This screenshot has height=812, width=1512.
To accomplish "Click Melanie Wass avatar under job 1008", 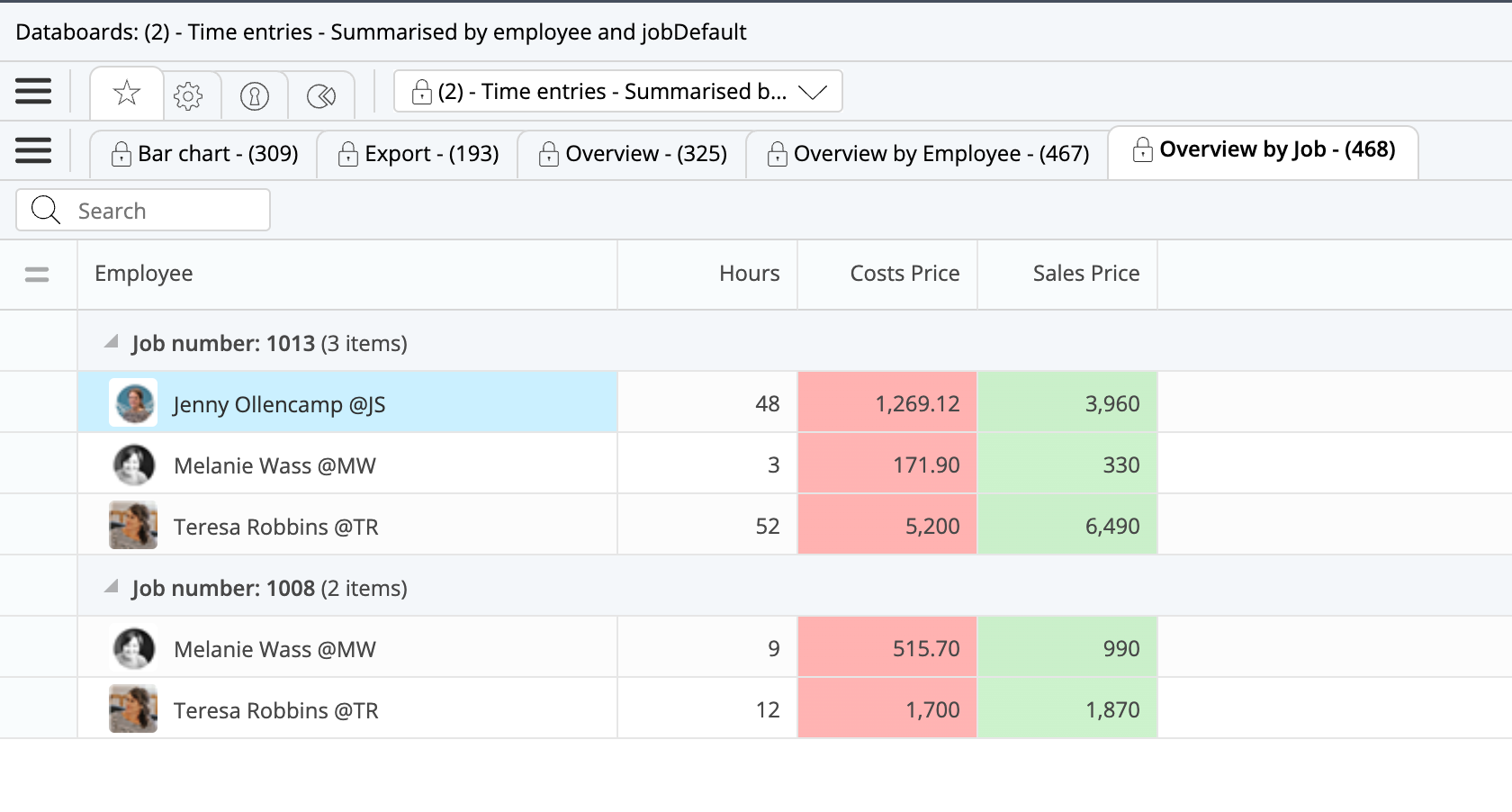I will click(x=133, y=648).
